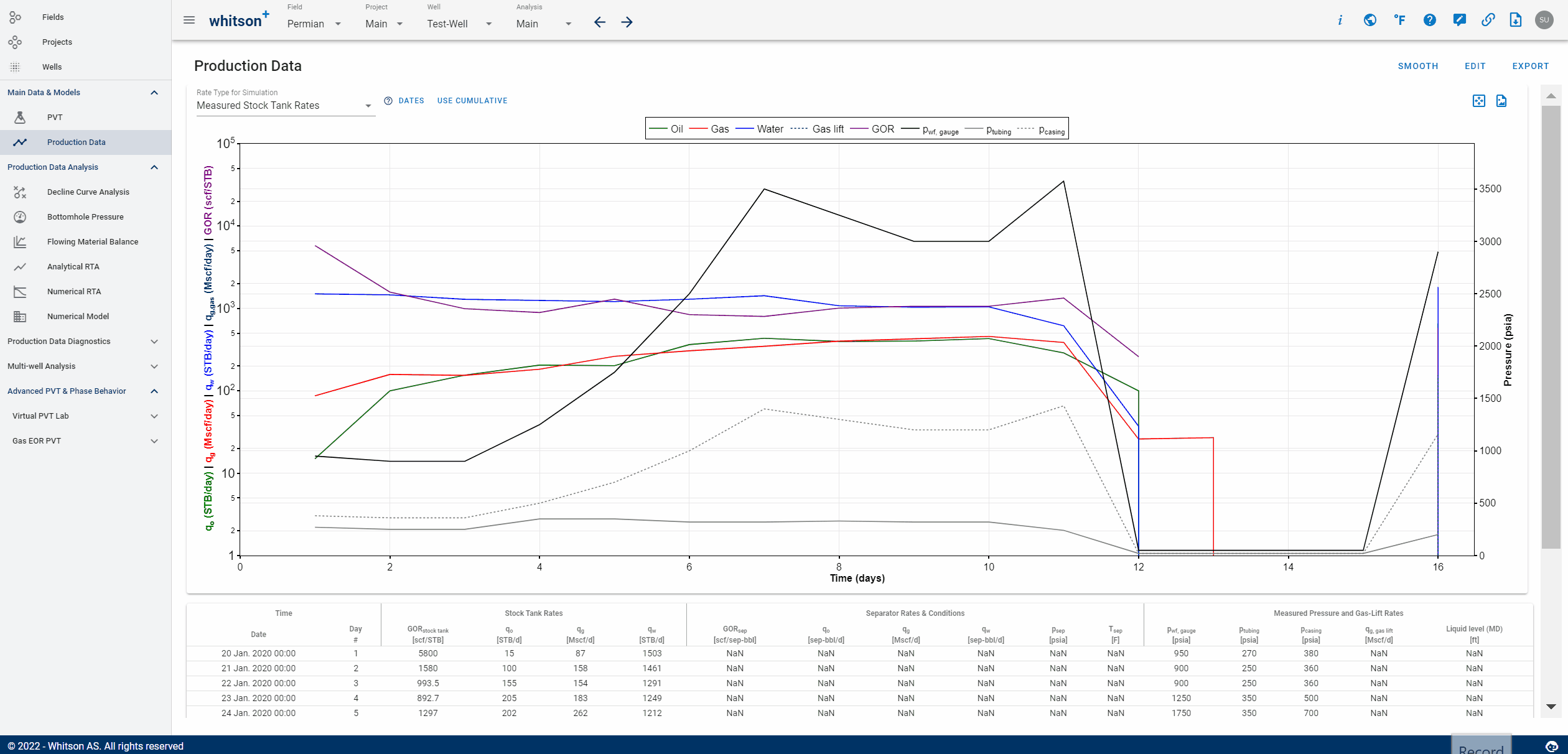The width and height of the screenshot is (1568, 754).
Task: Open Numerical Model in sidebar
Action: [85, 317]
